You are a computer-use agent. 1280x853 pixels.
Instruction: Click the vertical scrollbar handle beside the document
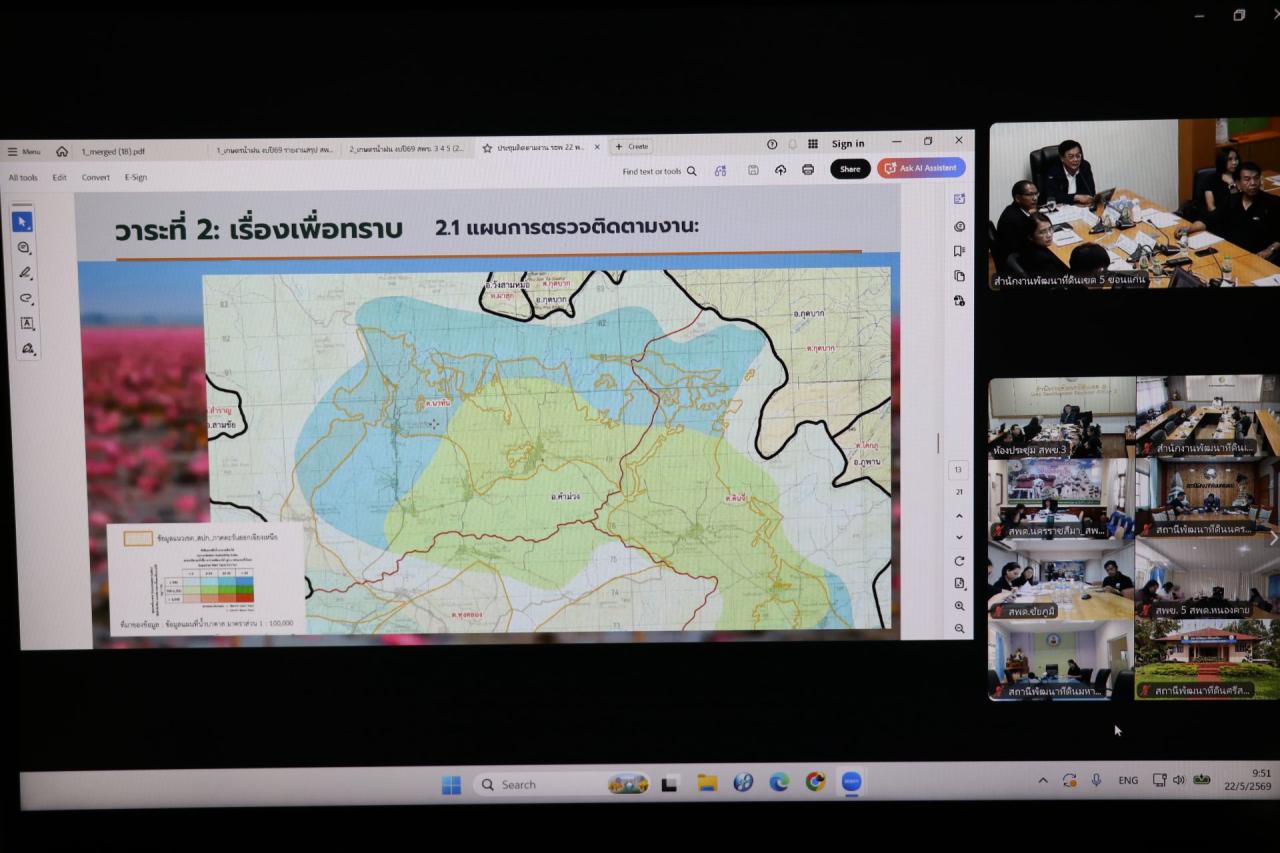coord(938,442)
